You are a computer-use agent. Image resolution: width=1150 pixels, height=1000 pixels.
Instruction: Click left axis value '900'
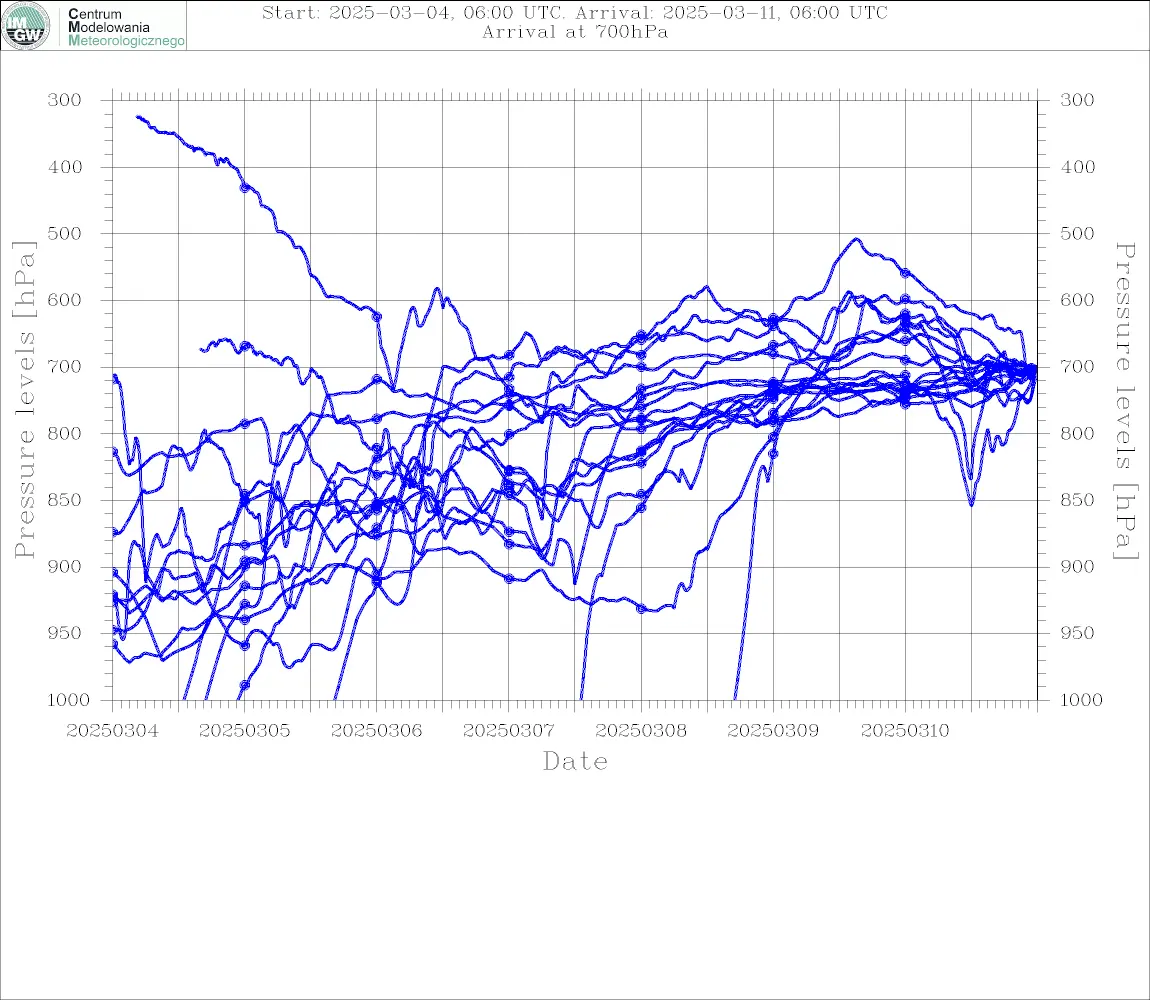click(65, 566)
